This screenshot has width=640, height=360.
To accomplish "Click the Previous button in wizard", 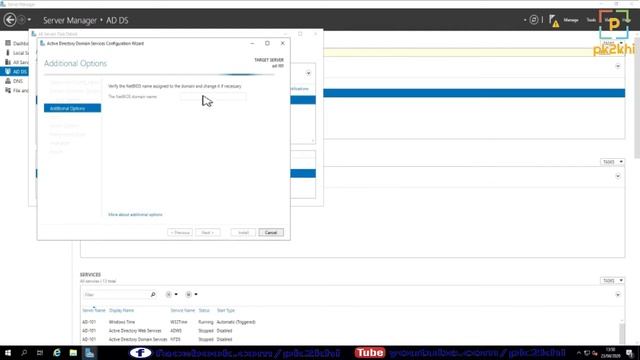I will pyautogui.click(x=180, y=233).
